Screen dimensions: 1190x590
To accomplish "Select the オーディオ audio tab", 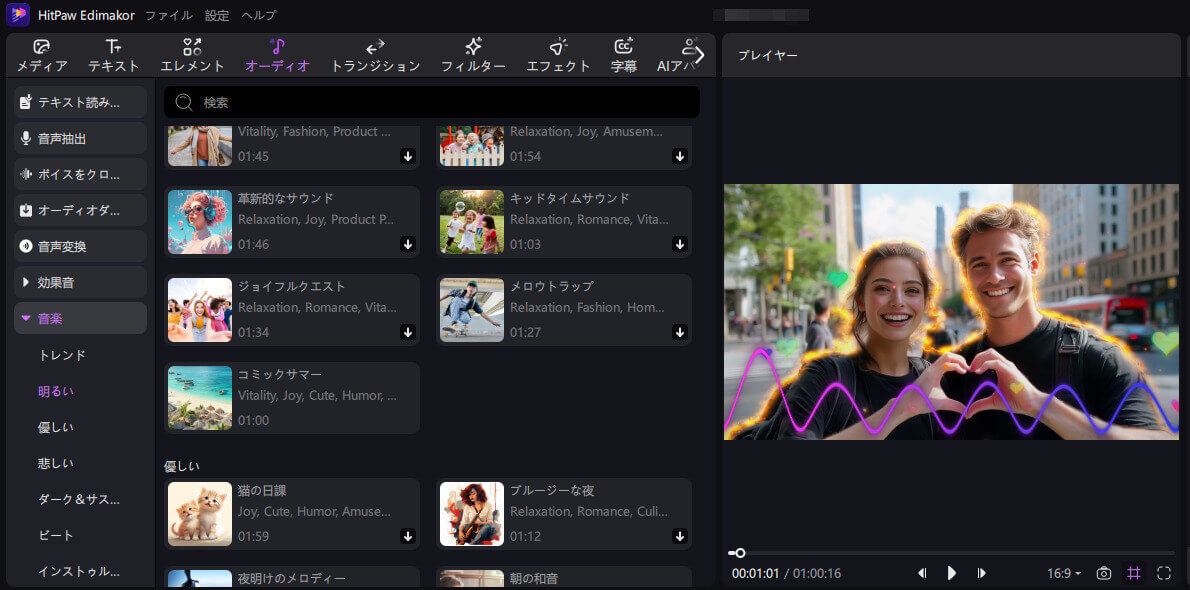I will coord(277,55).
